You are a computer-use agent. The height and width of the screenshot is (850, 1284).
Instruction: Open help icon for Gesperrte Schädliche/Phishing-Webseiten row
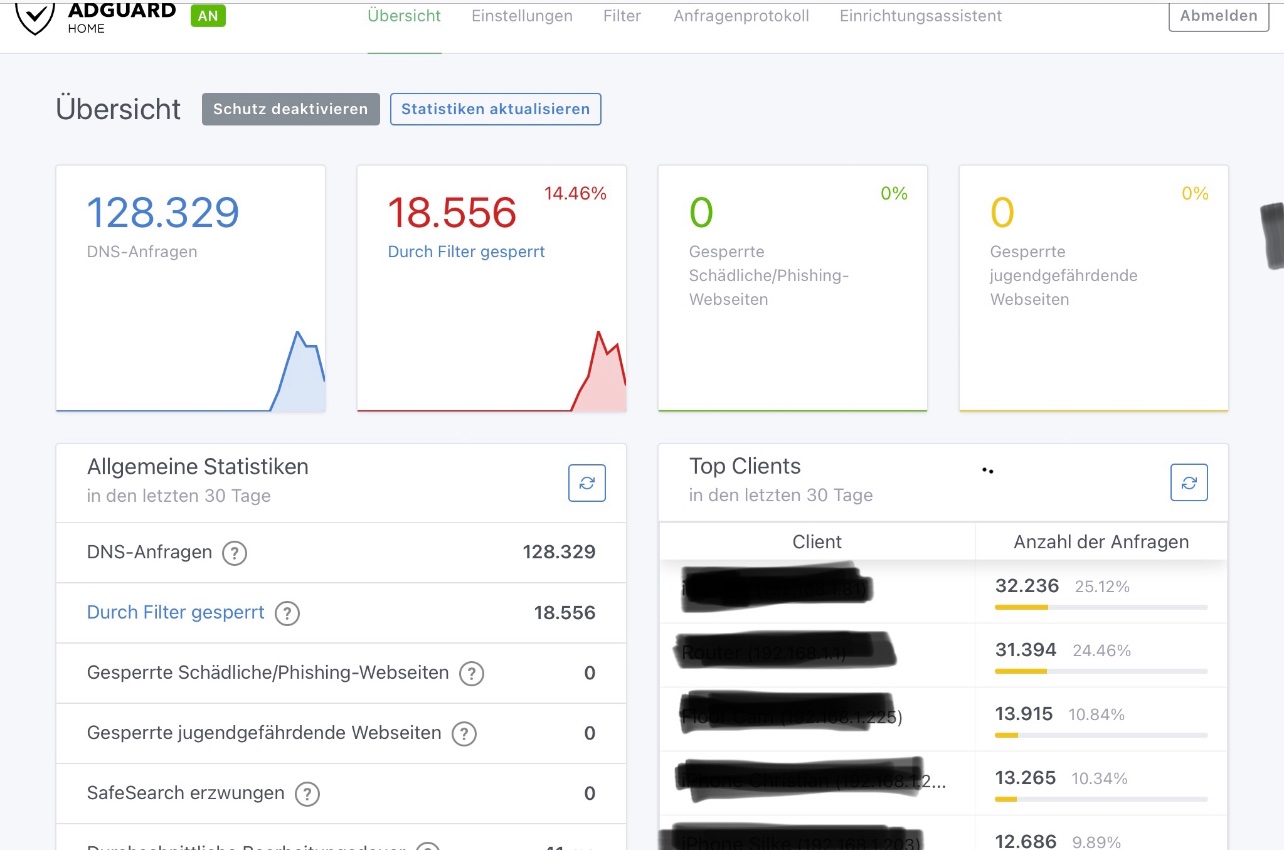click(x=471, y=674)
